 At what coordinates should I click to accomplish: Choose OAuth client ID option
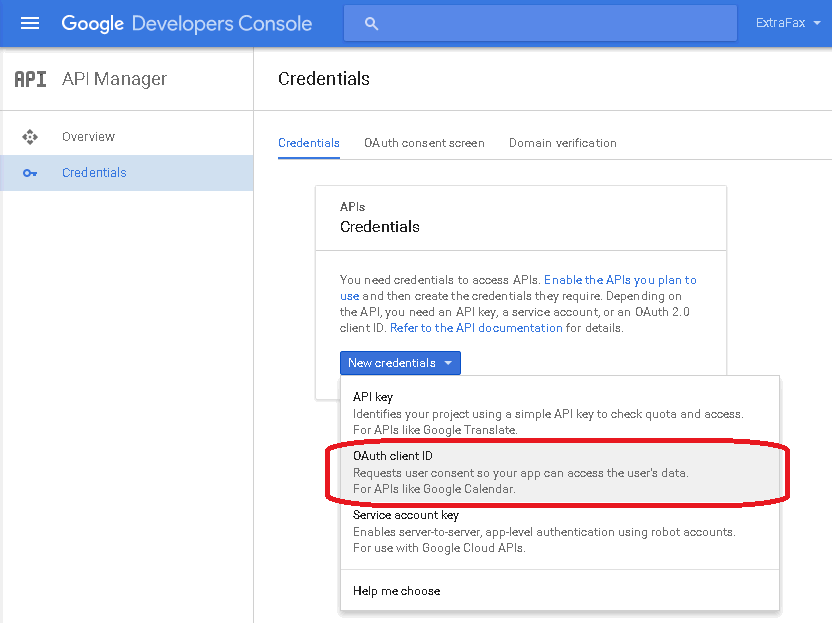(560, 472)
